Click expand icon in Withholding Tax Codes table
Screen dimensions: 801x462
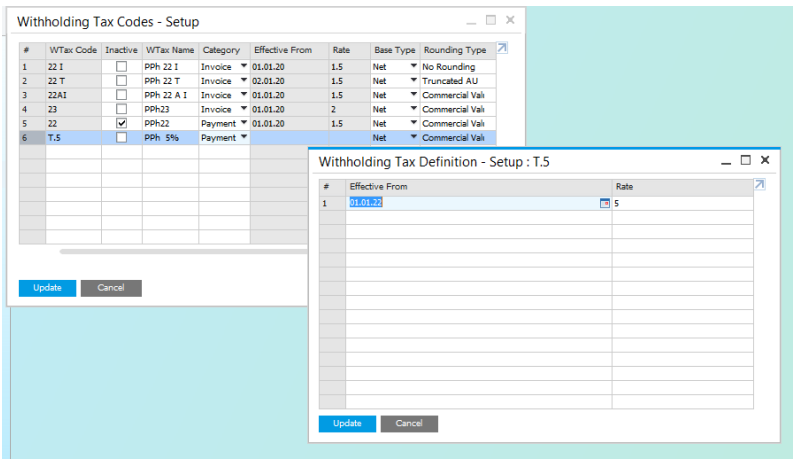point(502,48)
